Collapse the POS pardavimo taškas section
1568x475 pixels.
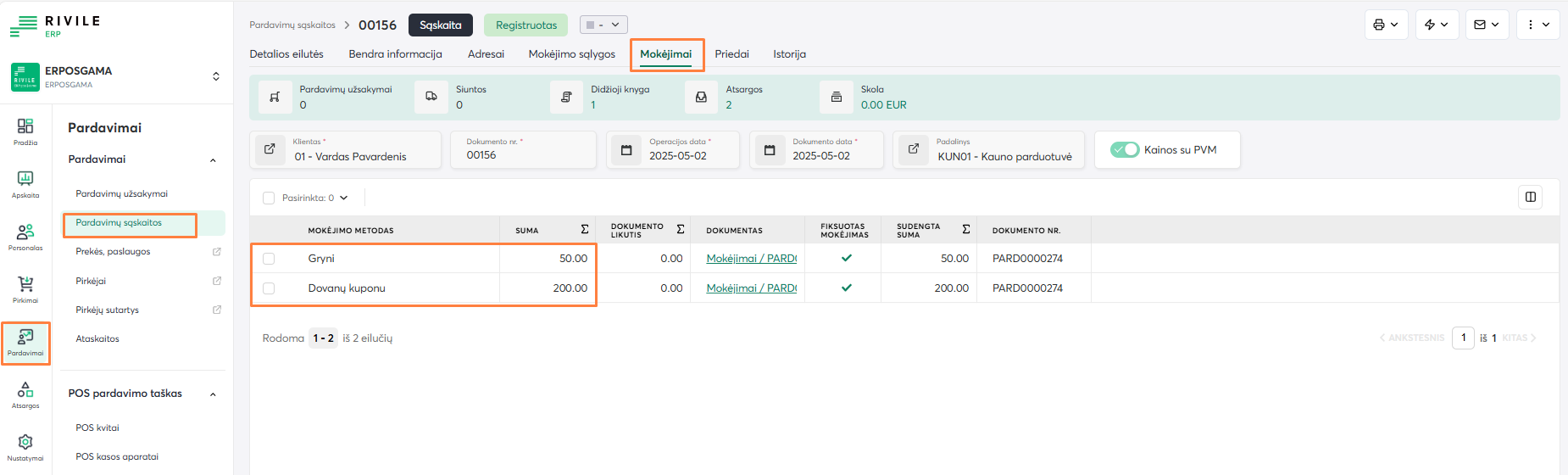point(213,394)
